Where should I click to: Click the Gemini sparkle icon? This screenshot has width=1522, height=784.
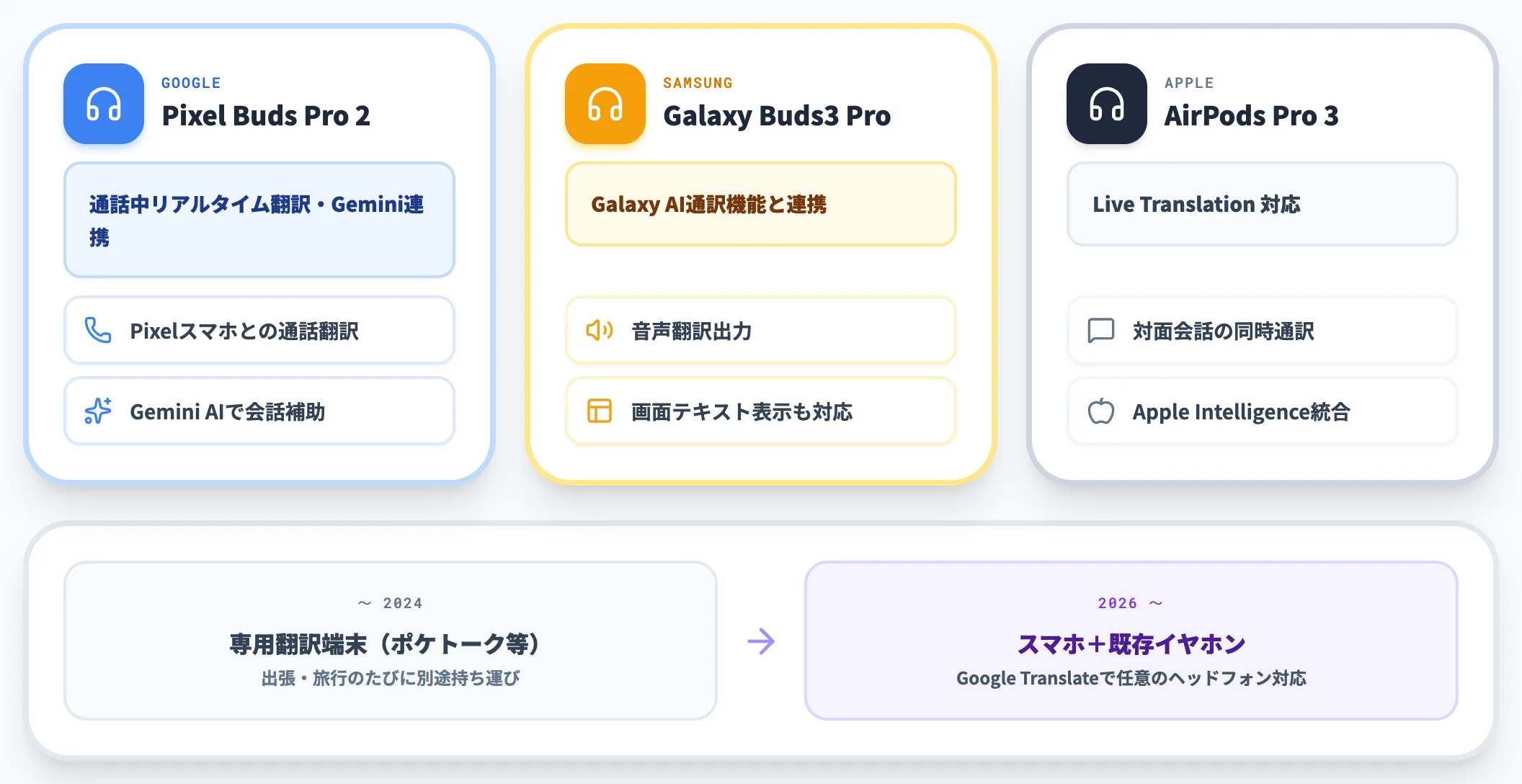pyautogui.click(x=98, y=411)
